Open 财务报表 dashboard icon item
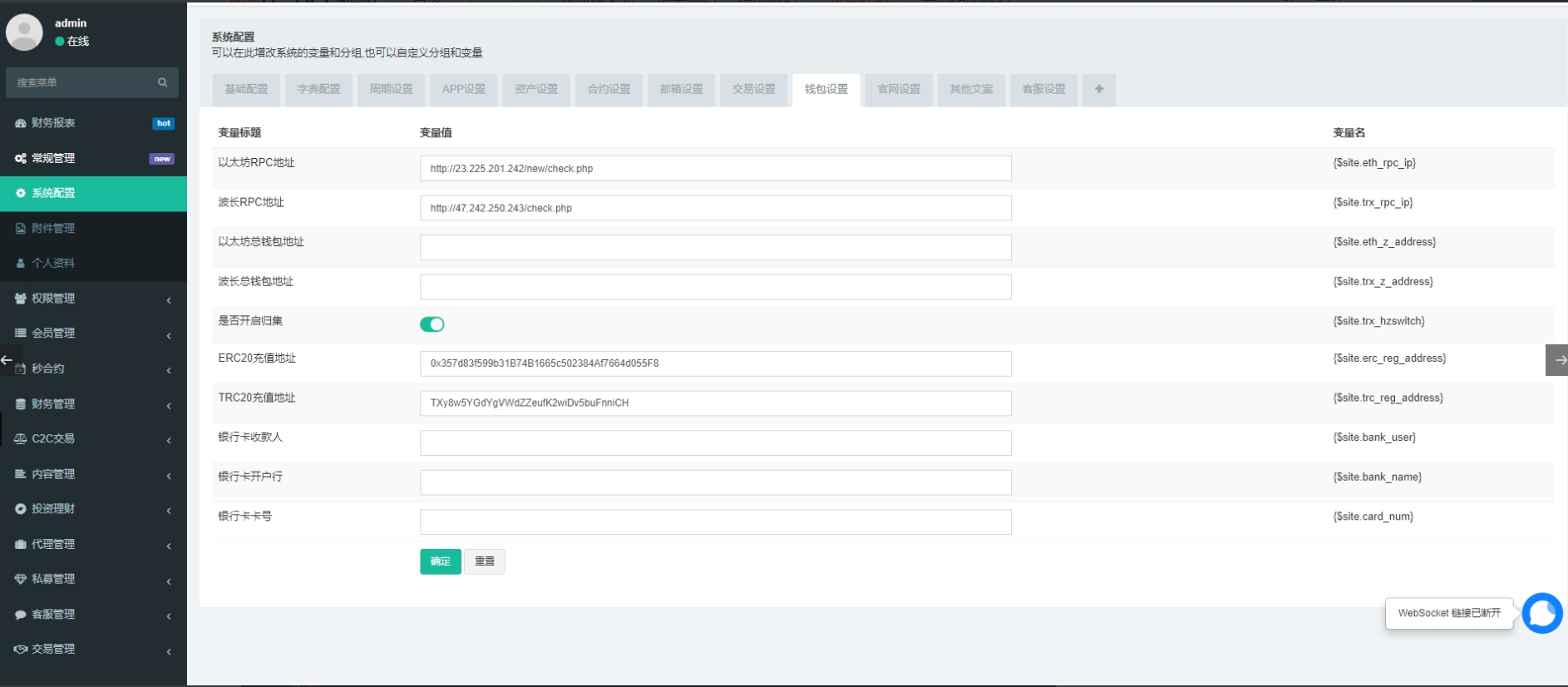Viewport: 1568px width, 687px height. tap(53, 123)
